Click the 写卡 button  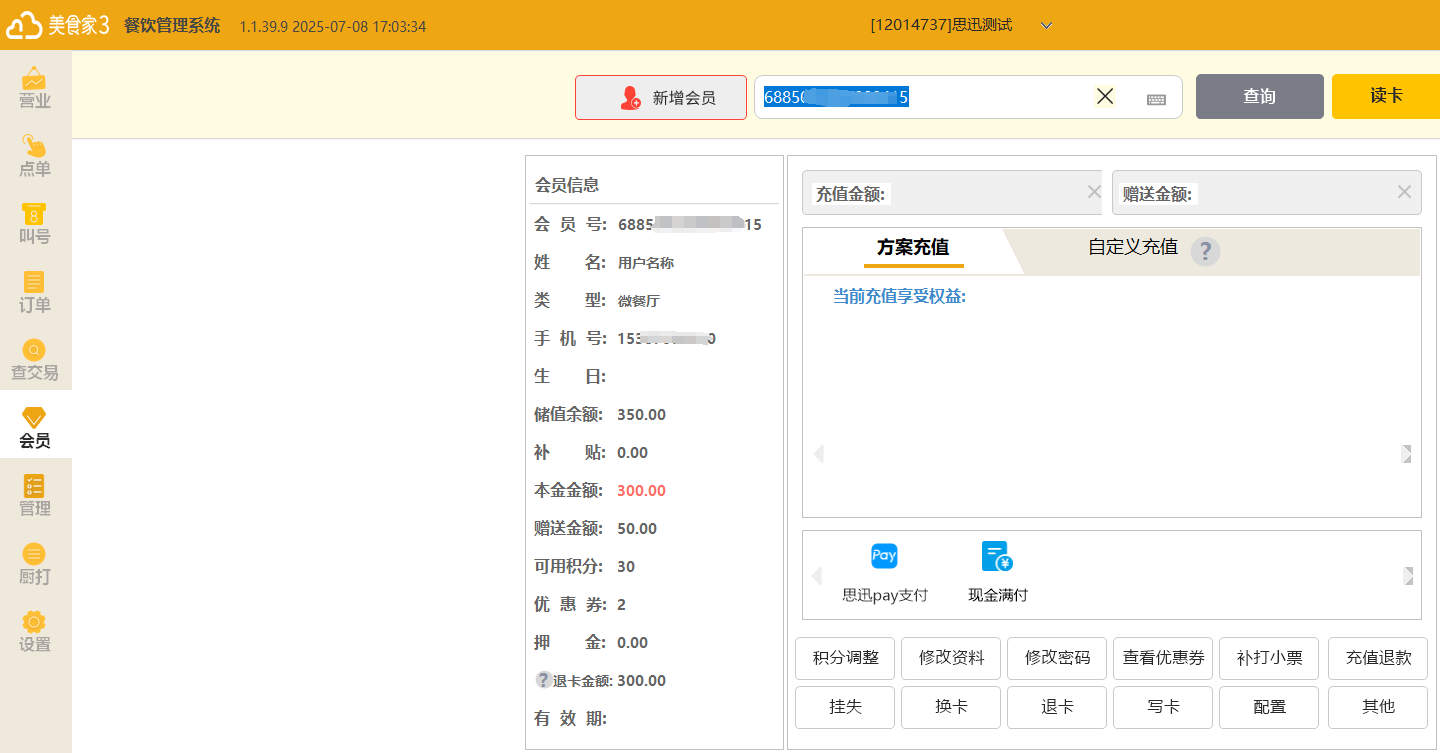(x=1163, y=707)
